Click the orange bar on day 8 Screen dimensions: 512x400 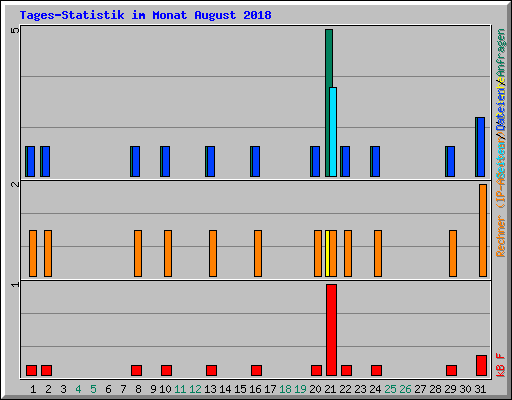point(138,253)
